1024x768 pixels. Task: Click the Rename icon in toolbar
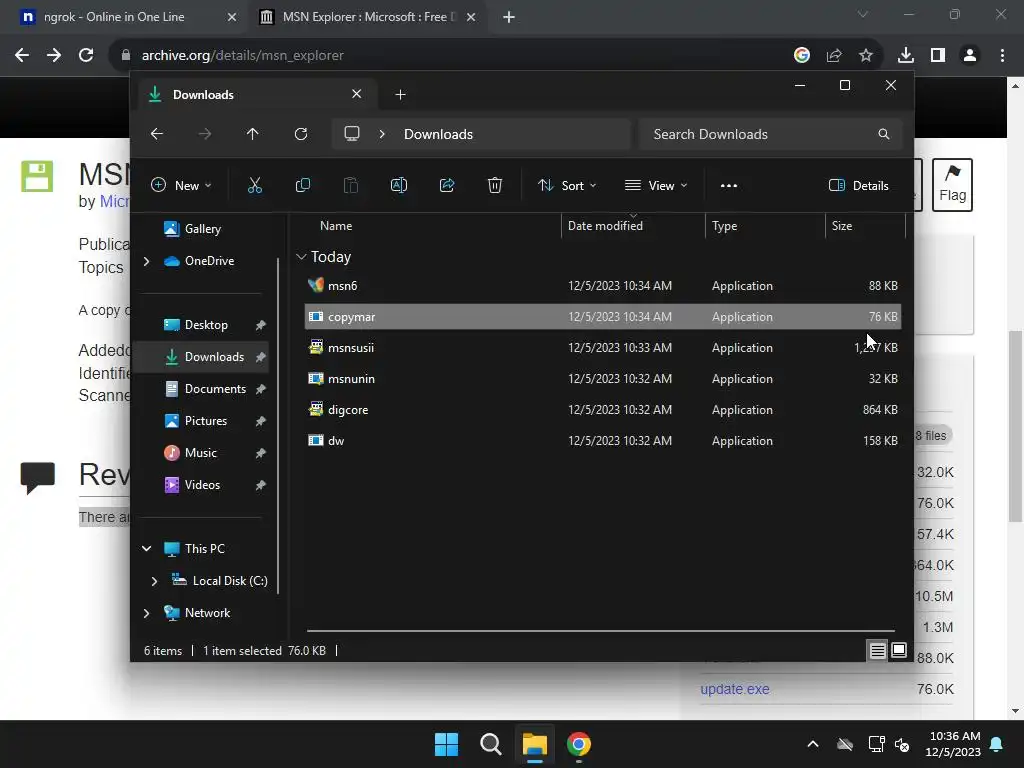(x=398, y=185)
